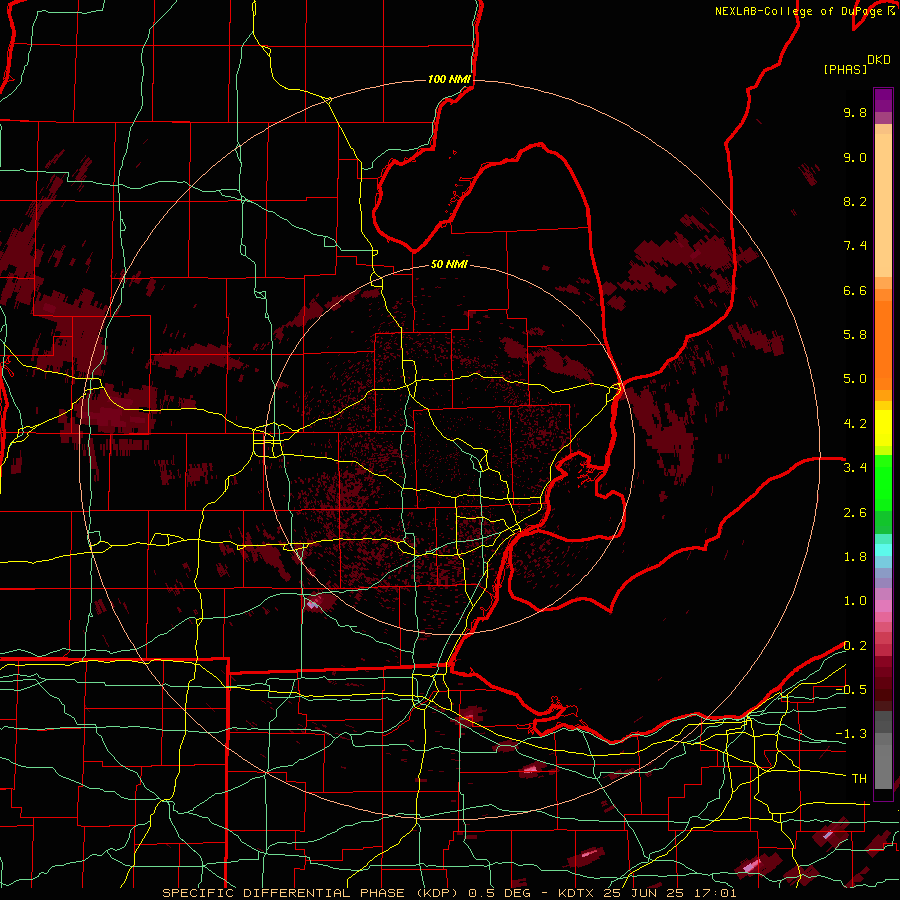Viewport: 900px width, 900px height.
Task: Click the 2.6 value on the color scale
Action: (x=855, y=513)
